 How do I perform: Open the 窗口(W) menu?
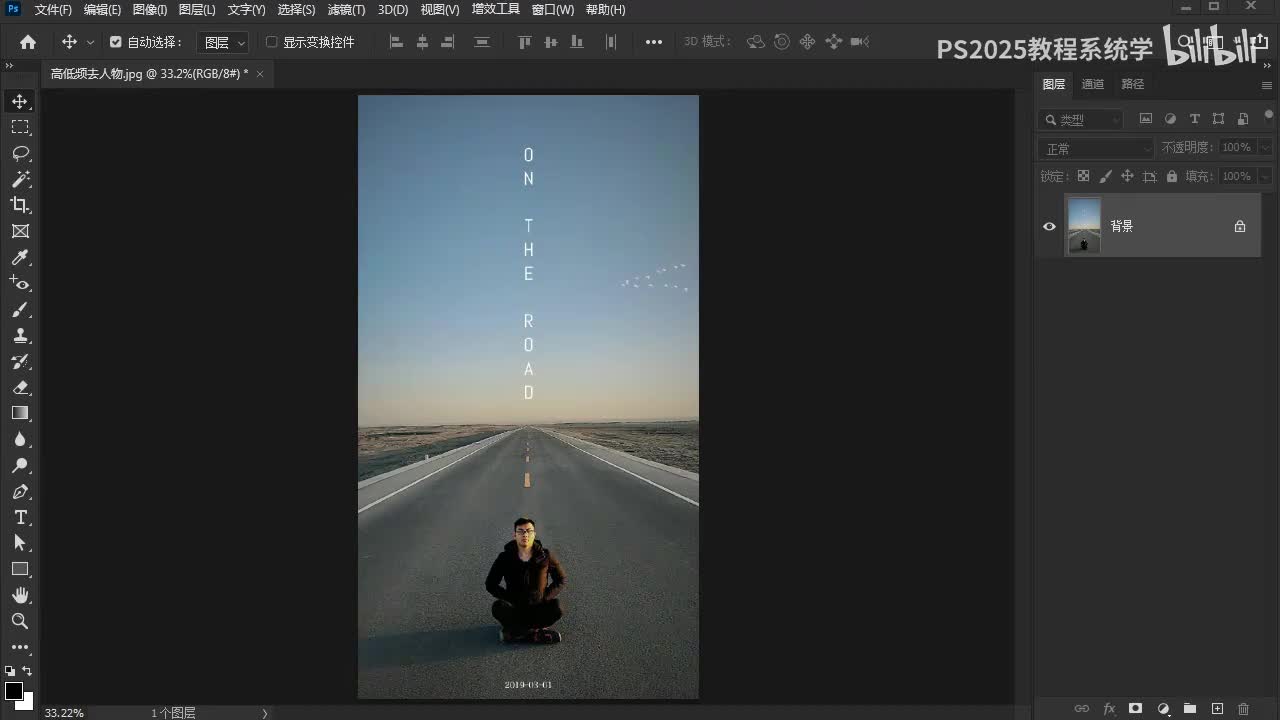(553, 10)
